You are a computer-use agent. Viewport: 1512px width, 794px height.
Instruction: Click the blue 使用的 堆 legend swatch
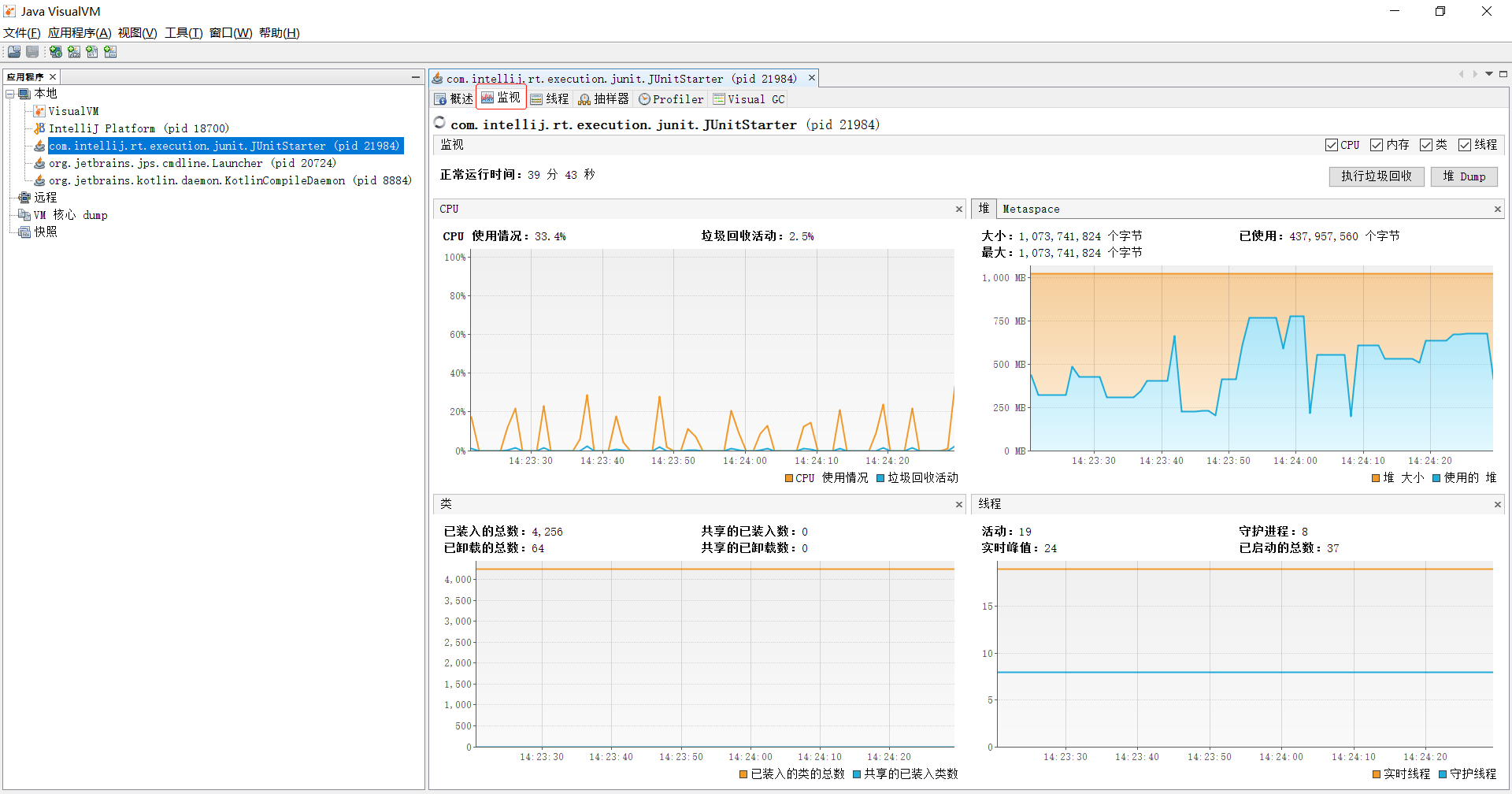[1436, 478]
